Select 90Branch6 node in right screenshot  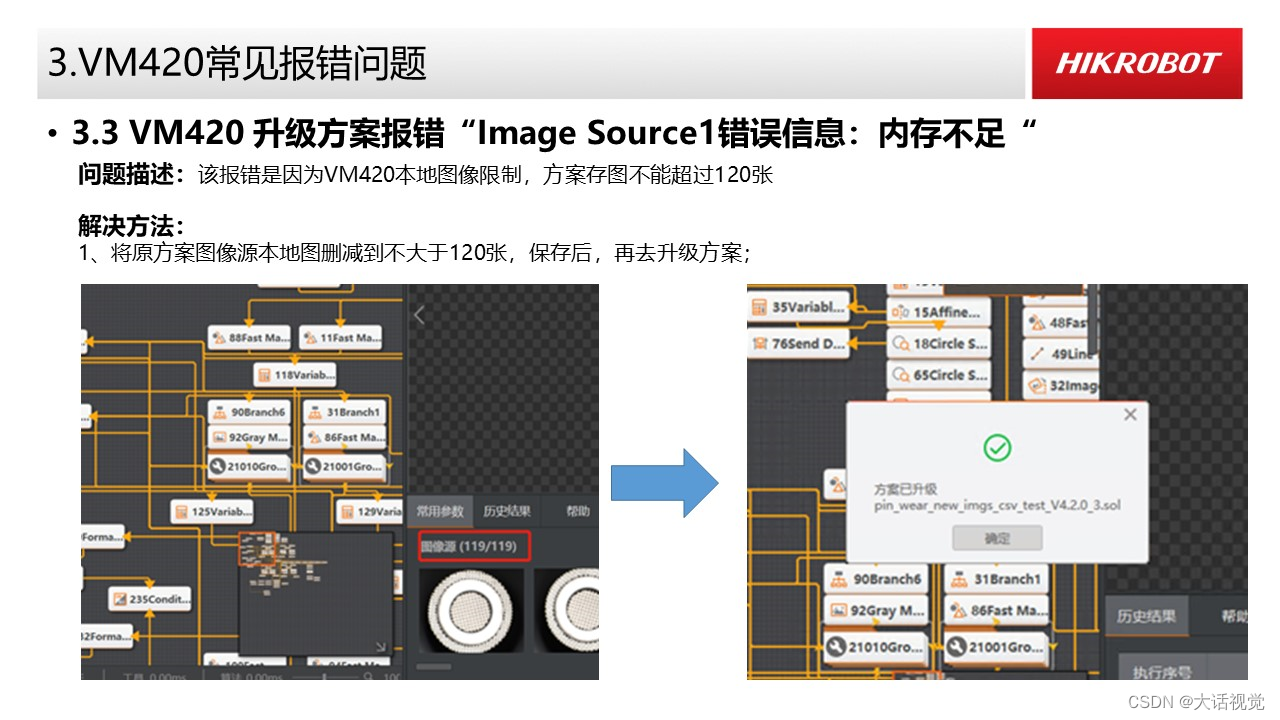(876, 579)
